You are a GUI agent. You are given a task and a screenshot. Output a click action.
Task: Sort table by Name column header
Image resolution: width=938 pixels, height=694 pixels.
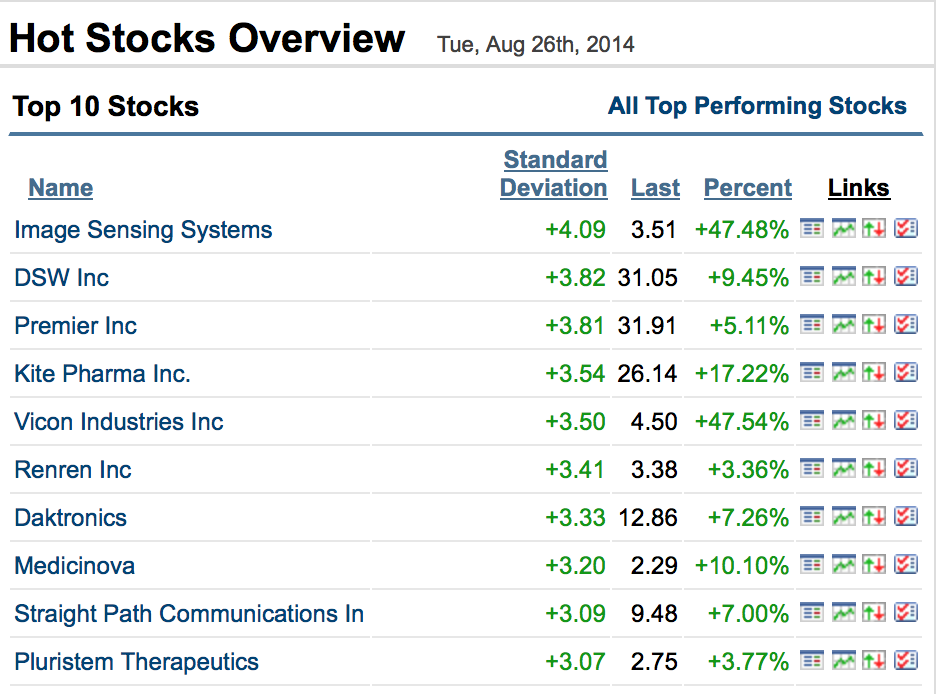pos(60,188)
